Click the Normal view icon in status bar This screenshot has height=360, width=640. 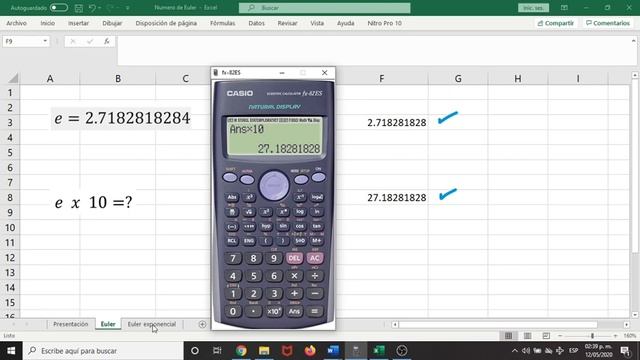508,336
